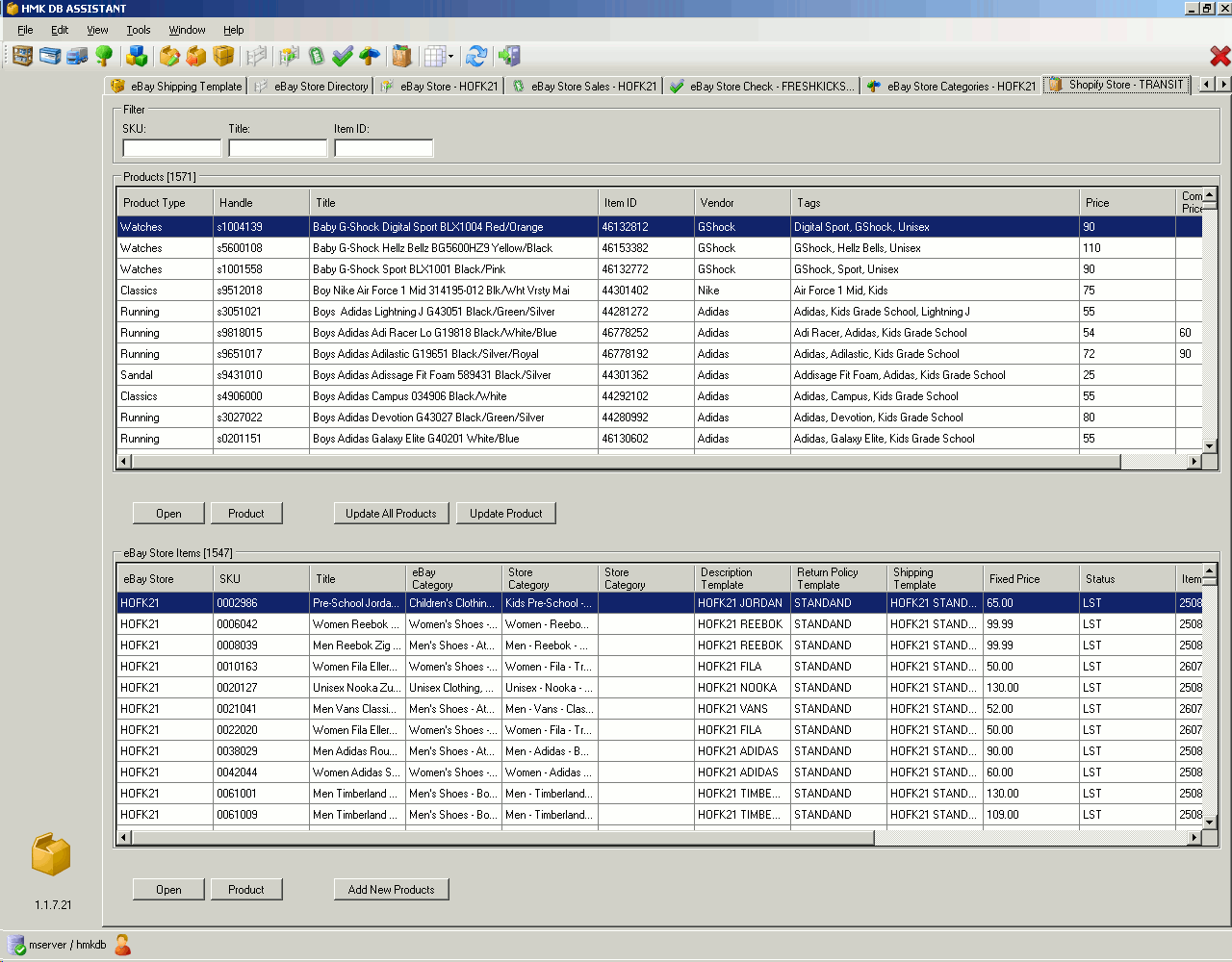This screenshot has height=962, width=1232.
Task: Open the grid icon dropdown arrow
Action: pyautogui.click(x=450, y=56)
